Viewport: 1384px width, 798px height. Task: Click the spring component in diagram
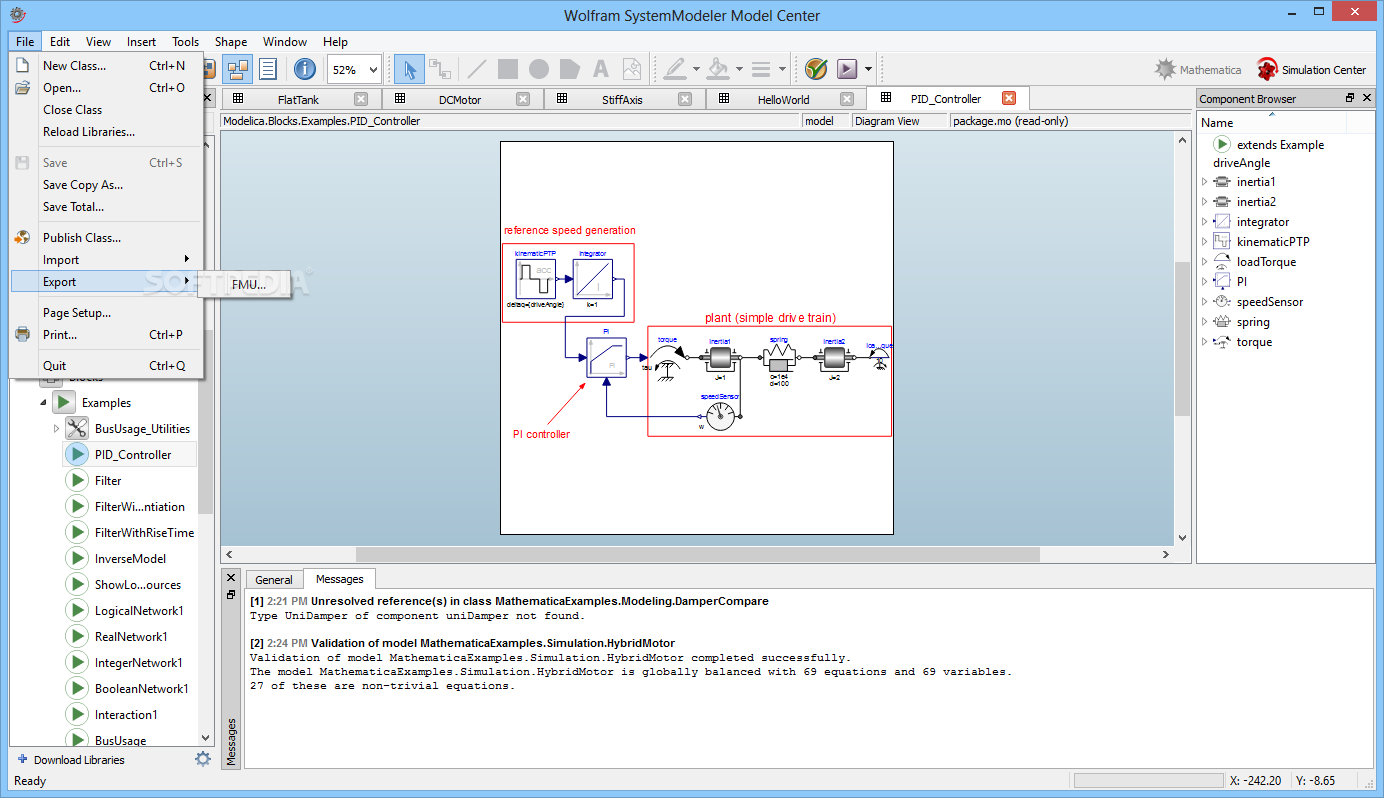(777, 358)
